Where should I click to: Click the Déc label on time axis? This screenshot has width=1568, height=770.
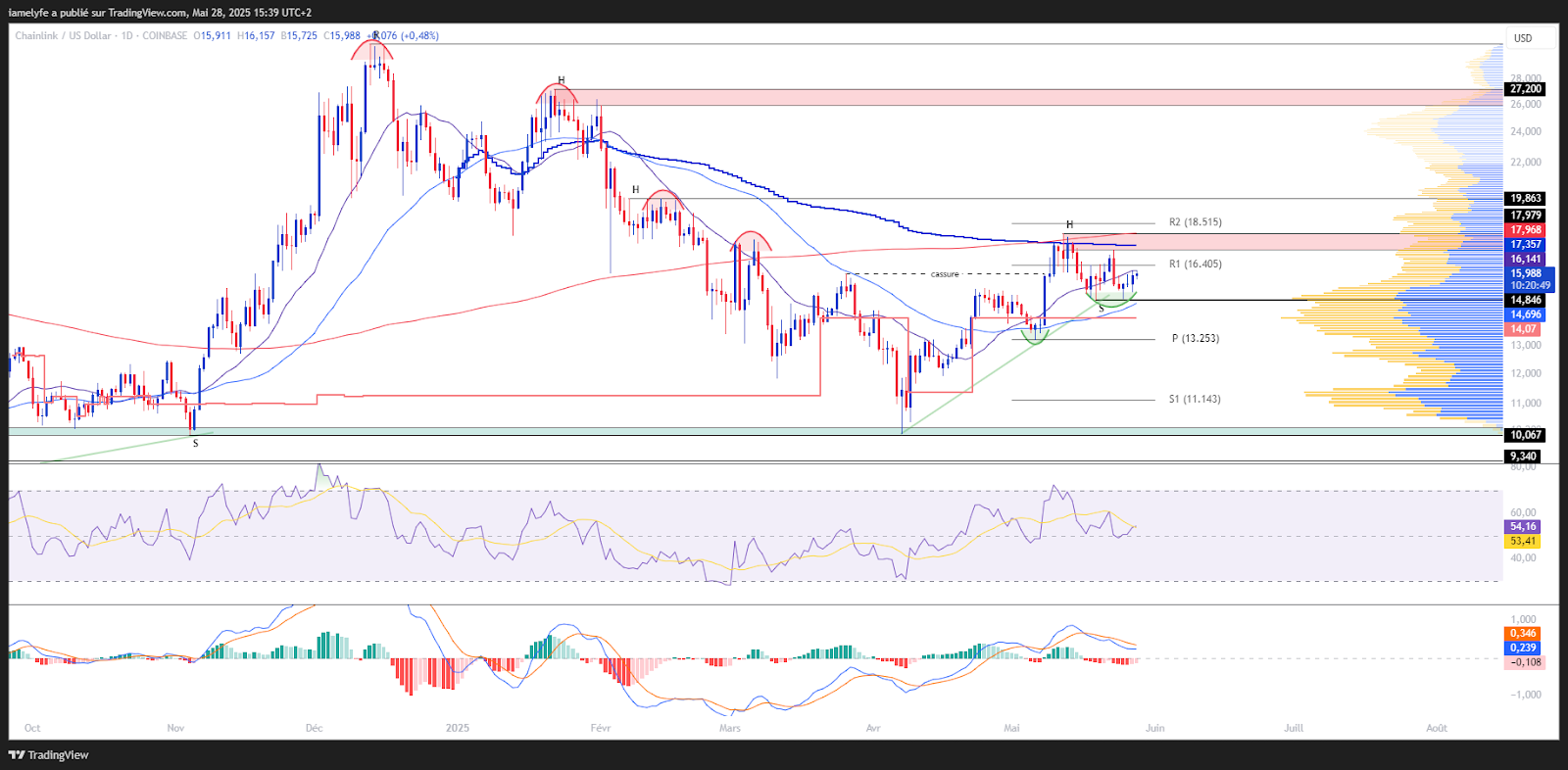point(314,728)
